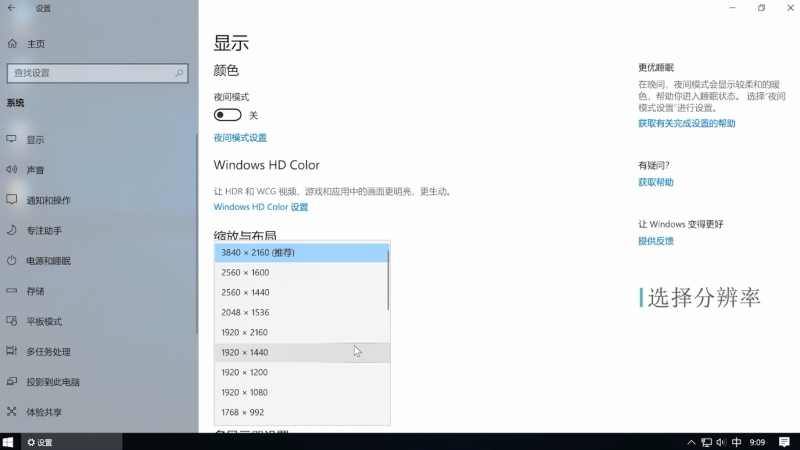This screenshot has height=450, width=800.
Task: Toggle the 夜间模式 switch
Action: pos(228,115)
